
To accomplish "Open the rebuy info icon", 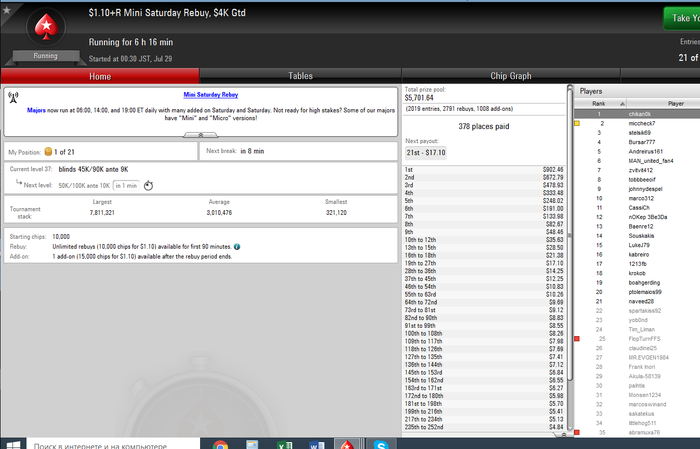I will coord(237,246).
